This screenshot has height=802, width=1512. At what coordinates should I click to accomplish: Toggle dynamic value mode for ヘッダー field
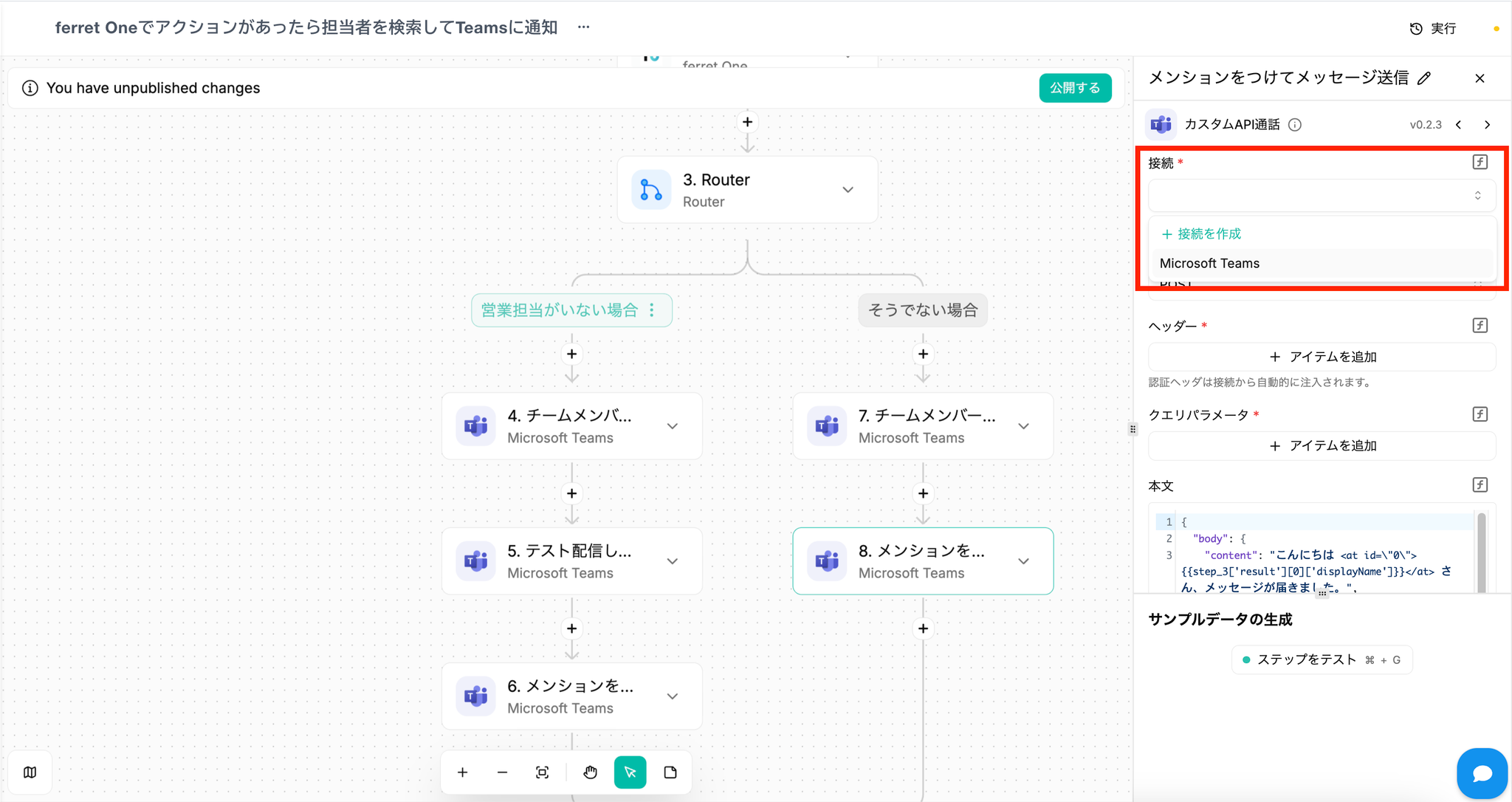point(1480,326)
